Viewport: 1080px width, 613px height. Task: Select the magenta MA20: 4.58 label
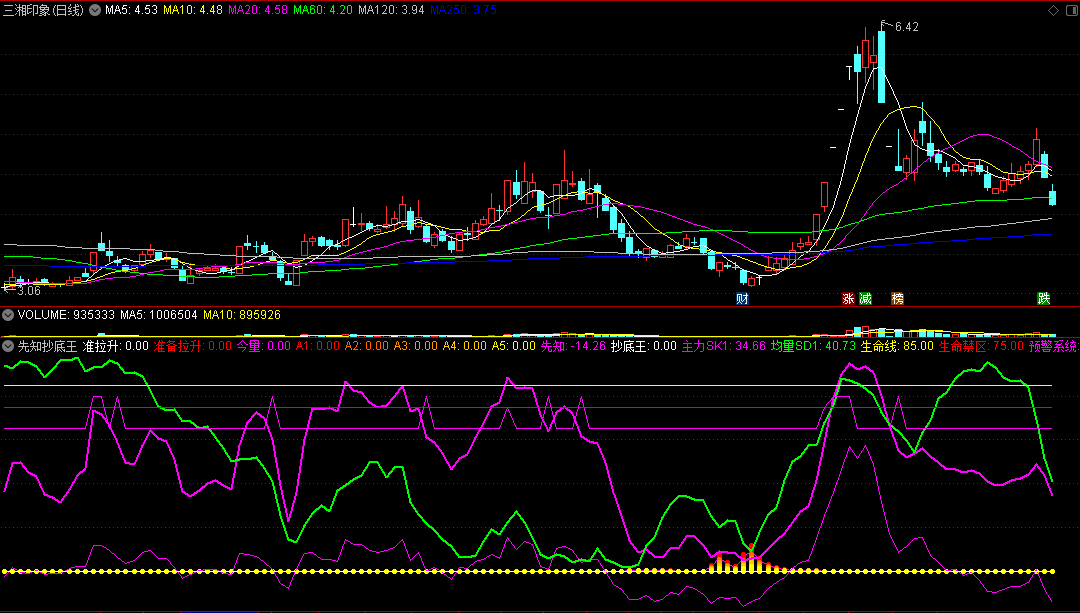pyautogui.click(x=258, y=10)
